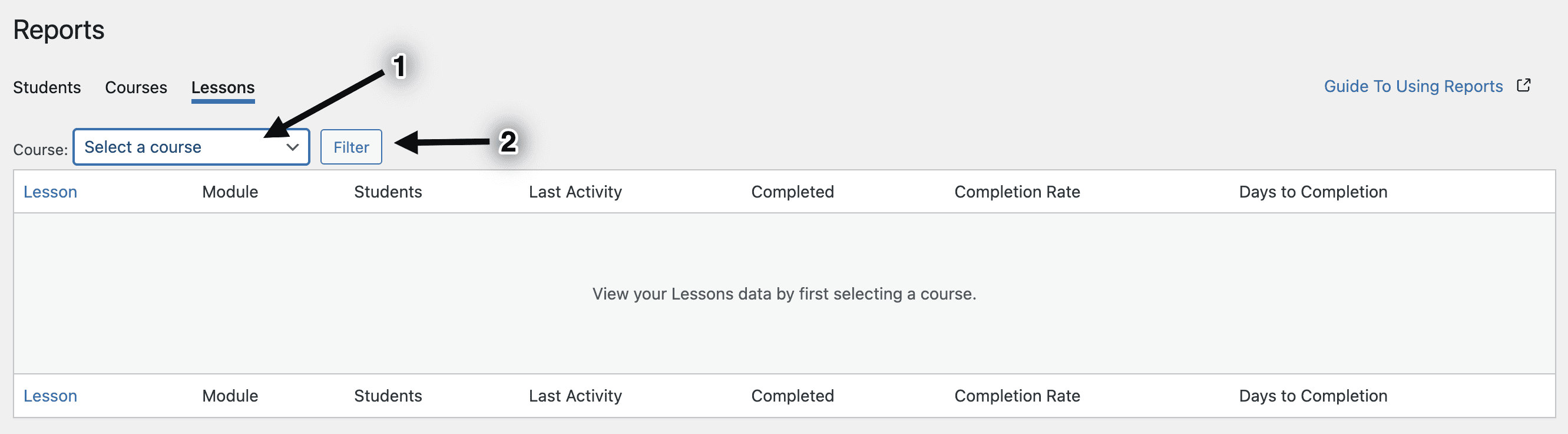Click the Completed column header at top

[792, 192]
